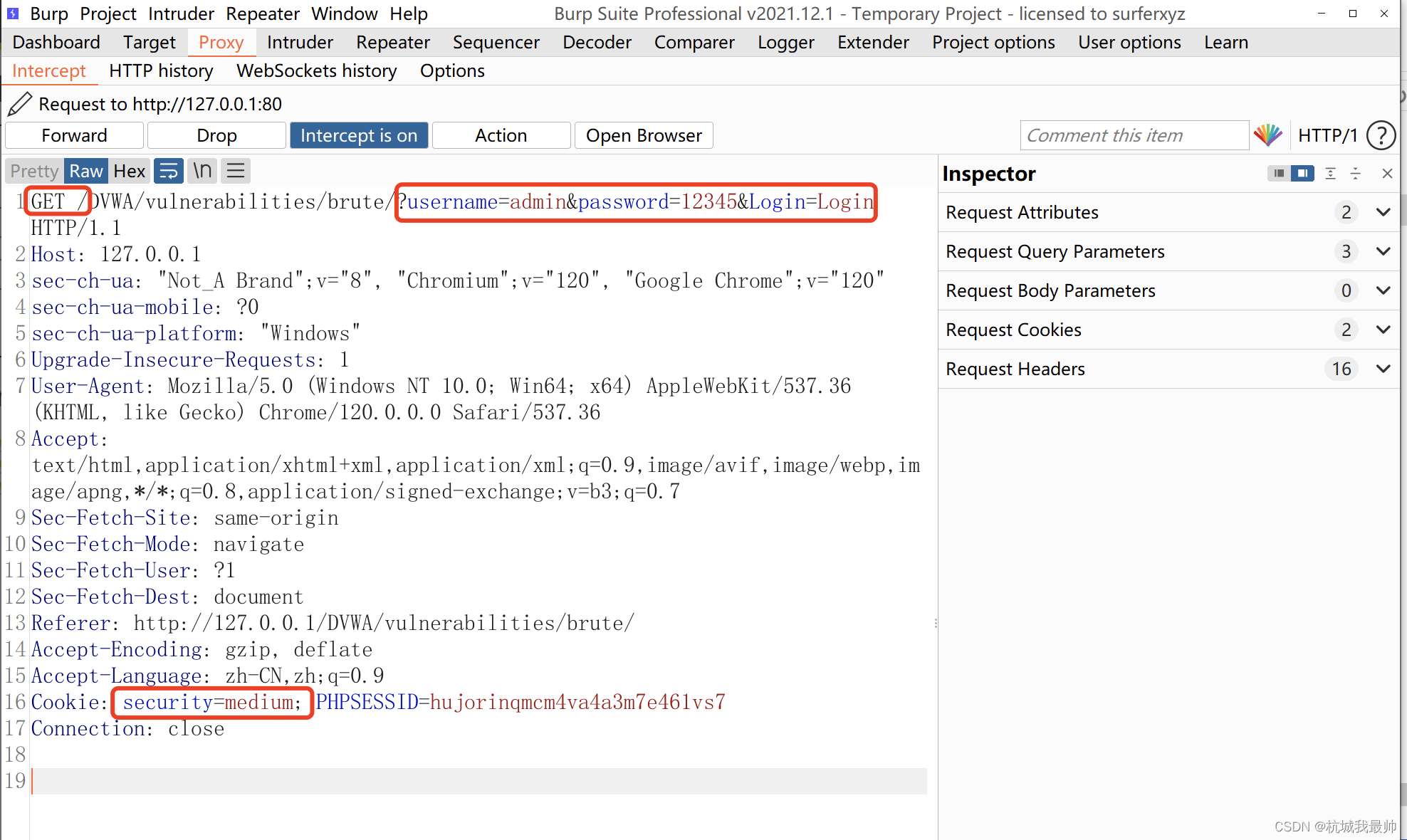
Task: Click password=12345 parameter in request line
Action: pyautogui.click(x=657, y=201)
